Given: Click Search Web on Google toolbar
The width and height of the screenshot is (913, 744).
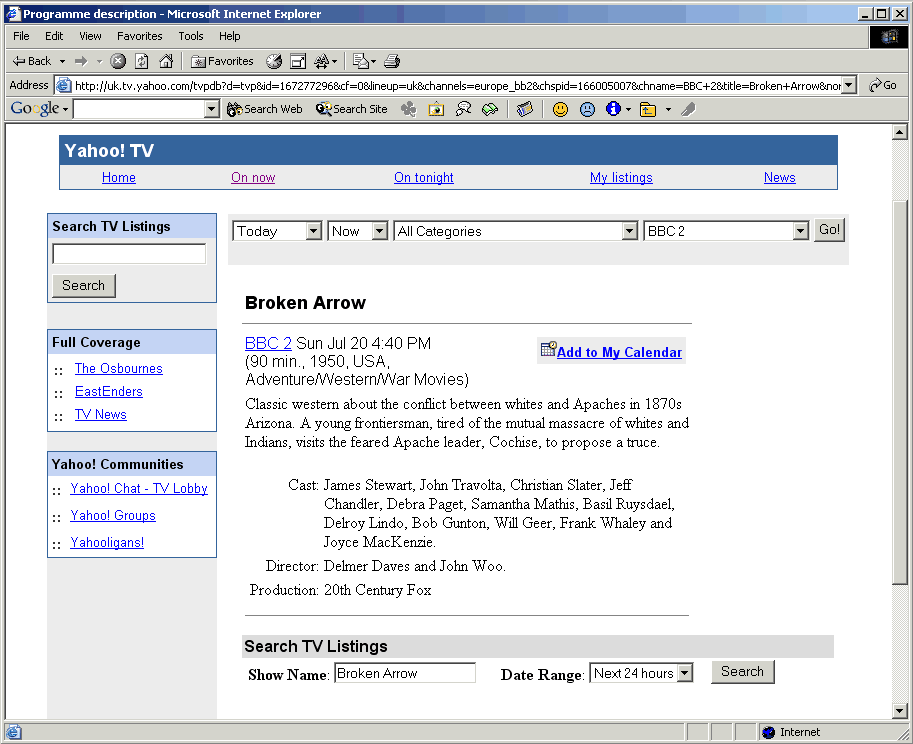Looking at the screenshot, I should pos(265,109).
